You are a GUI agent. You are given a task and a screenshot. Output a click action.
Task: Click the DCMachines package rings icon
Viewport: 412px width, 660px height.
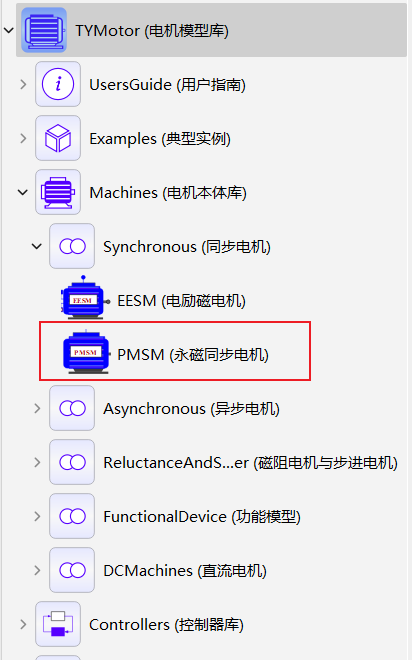[72, 570]
